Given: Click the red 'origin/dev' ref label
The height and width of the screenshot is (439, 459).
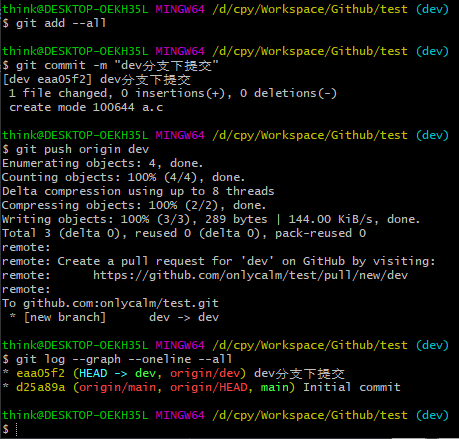Looking at the screenshot, I should click(x=205, y=373).
